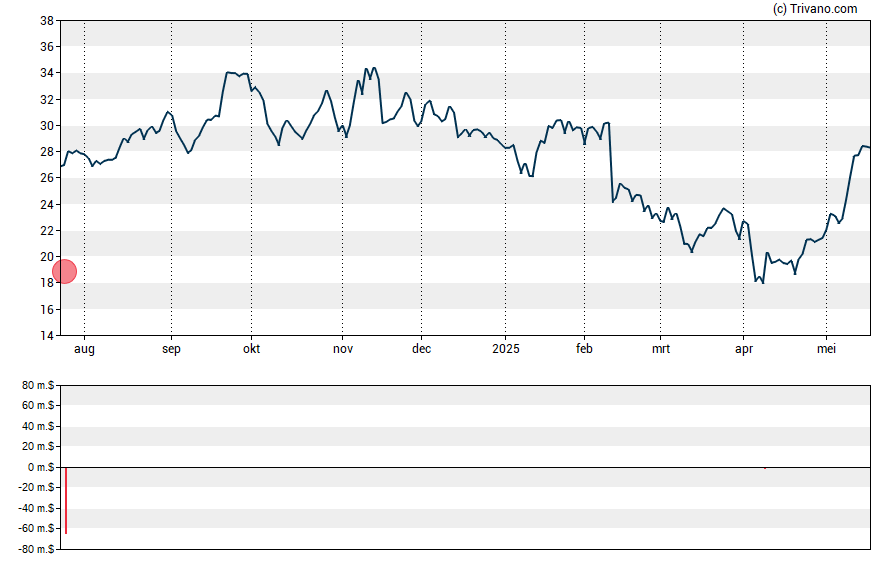Click the "60 m.$" volume axis label
The image size is (888, 565).
click(38, 405)
